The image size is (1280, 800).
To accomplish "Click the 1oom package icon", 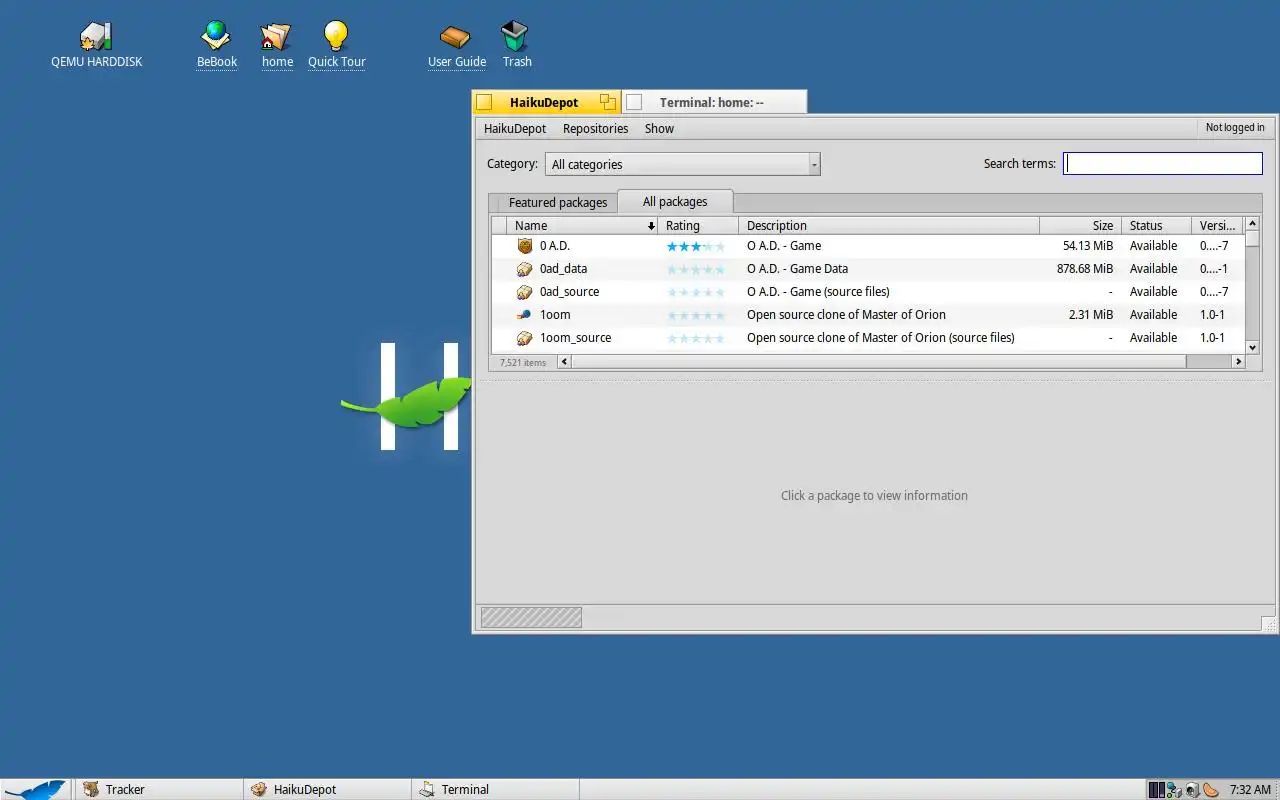I will [x=524, y=315].
